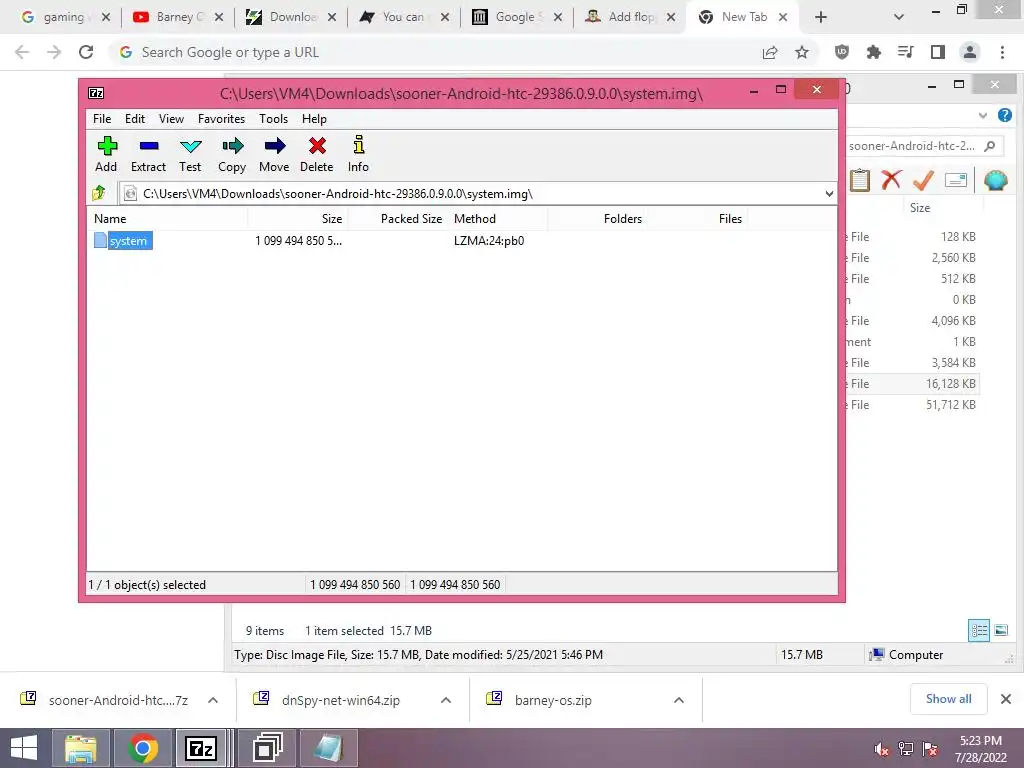Sort by Name column
Screen dimensions: 1024x768
167,219
